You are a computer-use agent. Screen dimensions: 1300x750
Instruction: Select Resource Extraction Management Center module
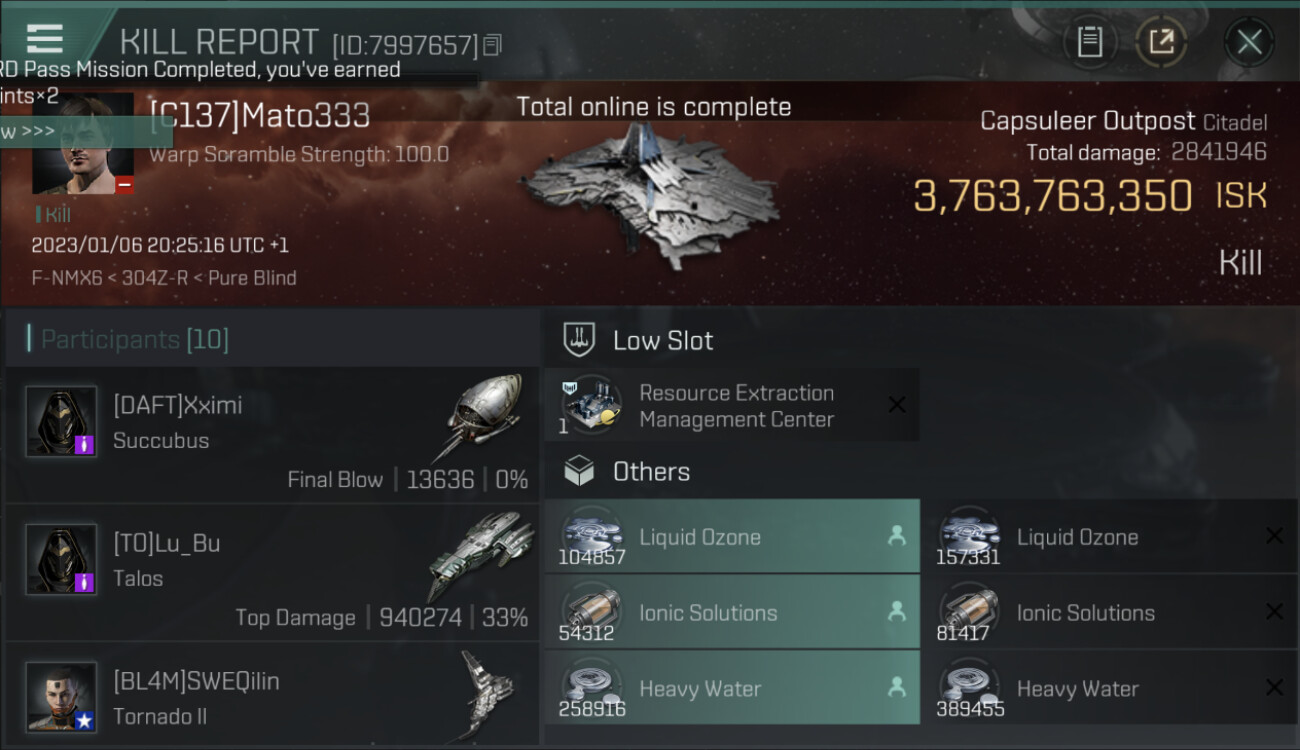(731, 405)
